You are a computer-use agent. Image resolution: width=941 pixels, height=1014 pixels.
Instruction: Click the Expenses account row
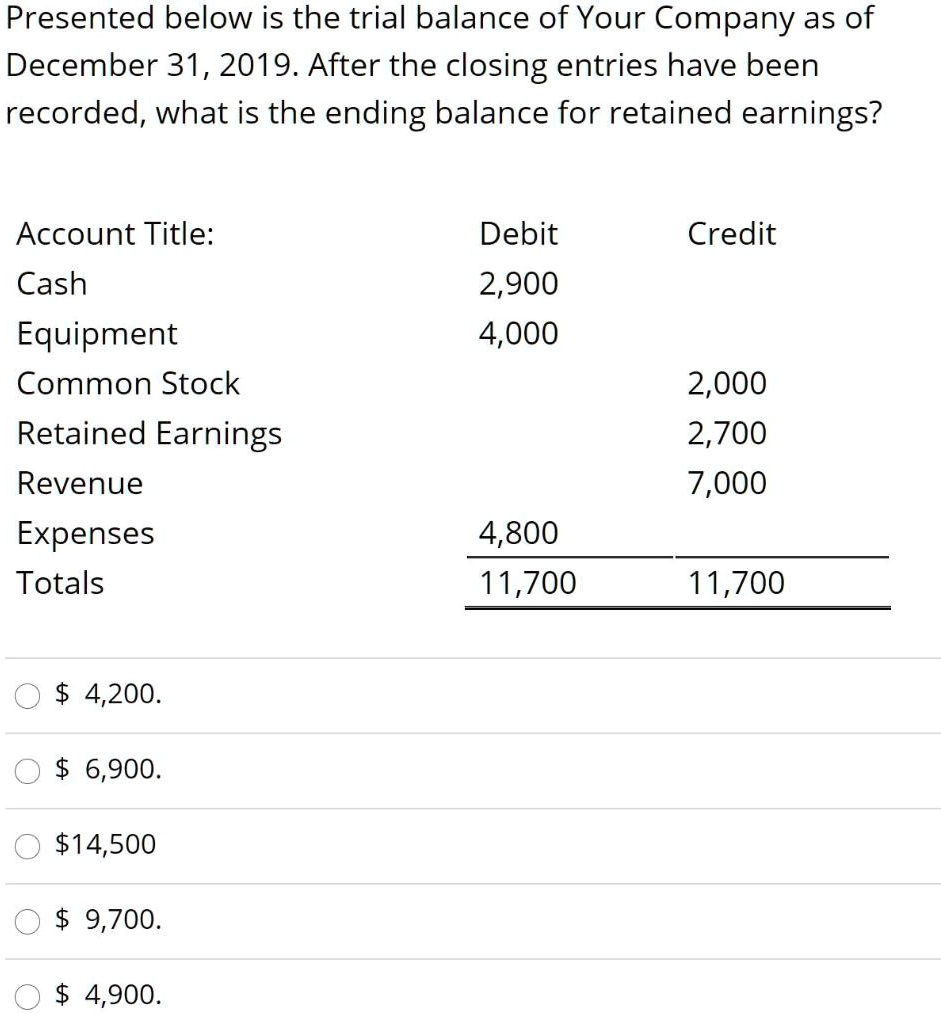click(x=85, y=534)
